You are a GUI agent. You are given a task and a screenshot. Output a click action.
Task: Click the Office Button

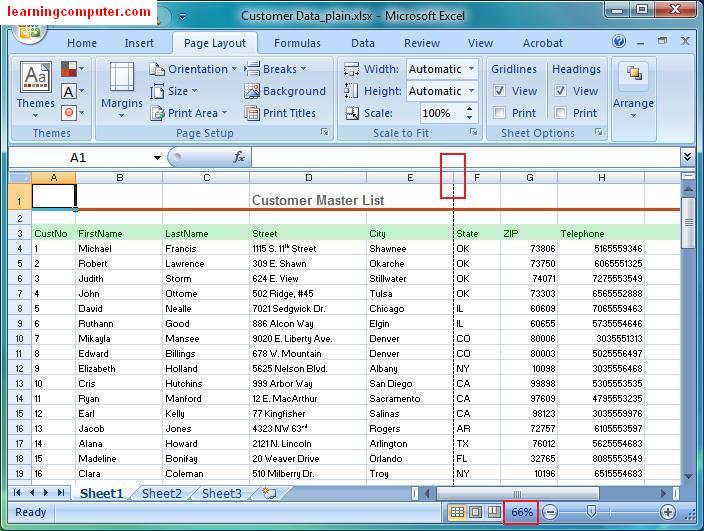coord(29,32)
